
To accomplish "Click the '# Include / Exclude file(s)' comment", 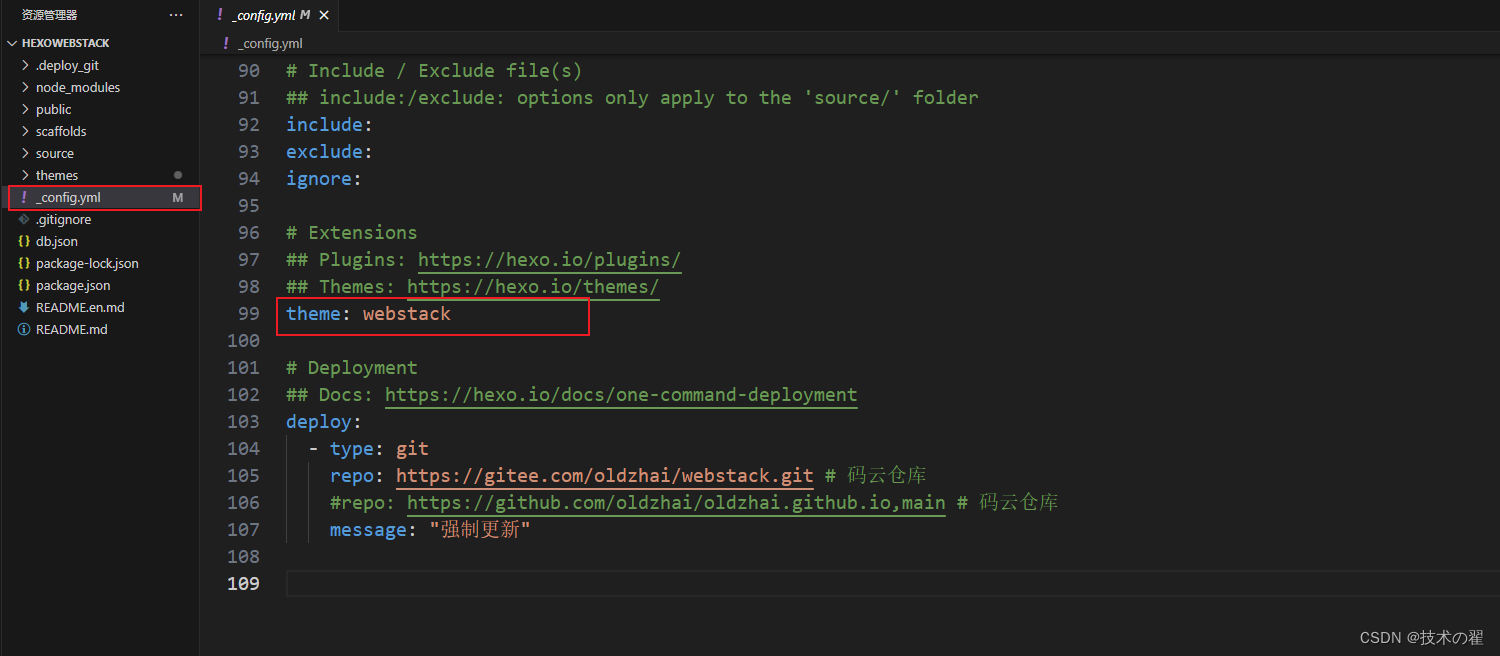I will point(434,70).
